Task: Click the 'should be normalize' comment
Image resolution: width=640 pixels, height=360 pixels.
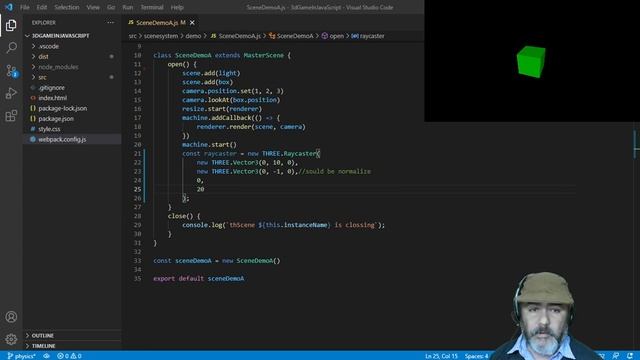Action: coord(335,171)
